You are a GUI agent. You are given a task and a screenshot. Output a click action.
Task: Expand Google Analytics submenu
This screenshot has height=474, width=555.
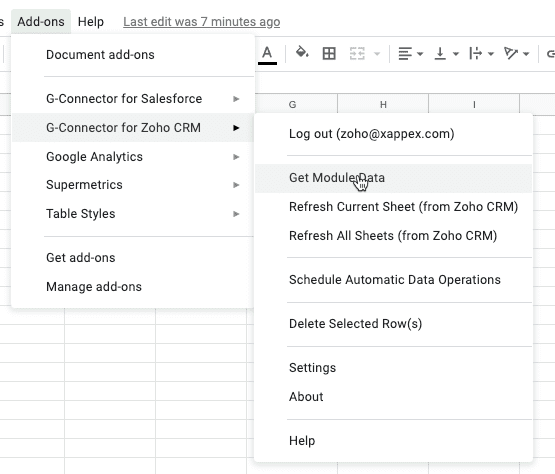pos(133,157)
